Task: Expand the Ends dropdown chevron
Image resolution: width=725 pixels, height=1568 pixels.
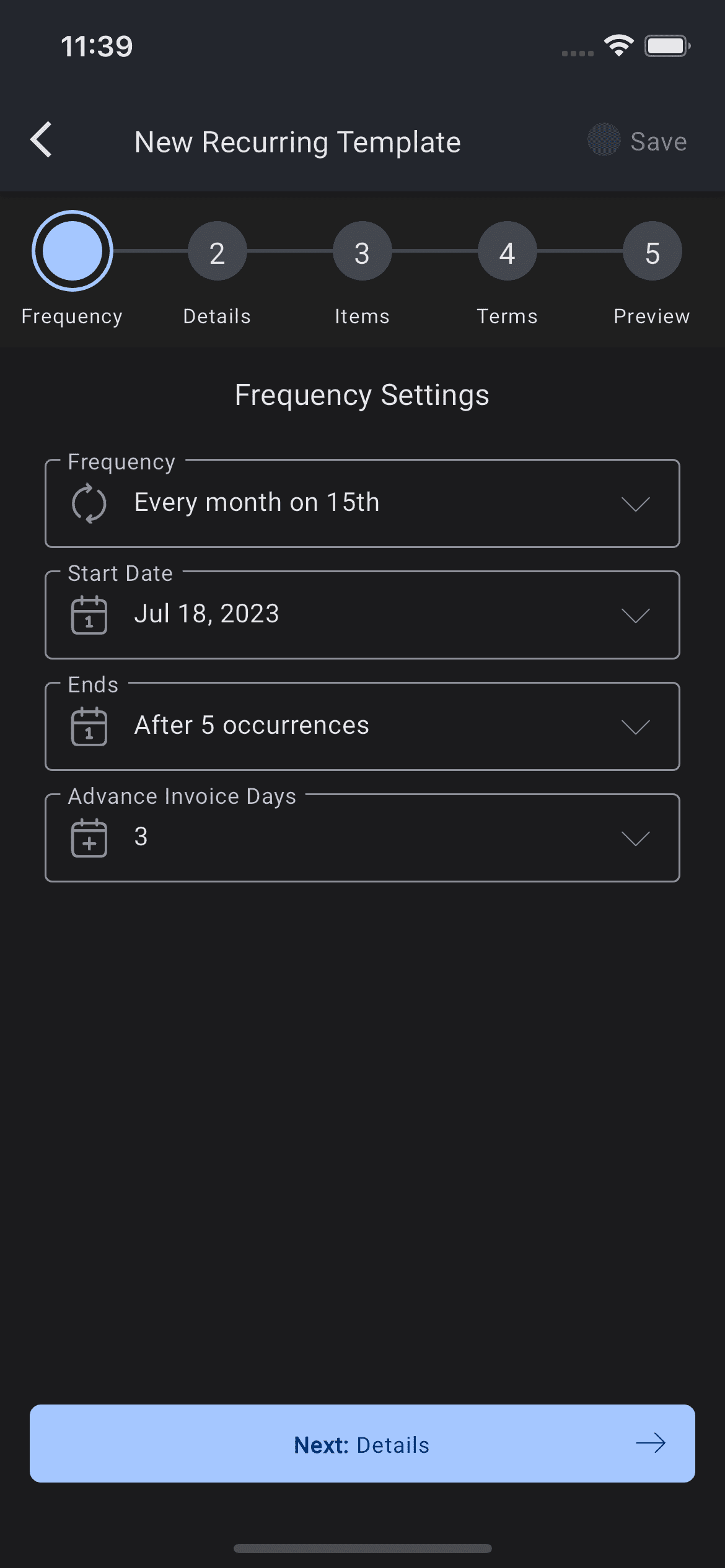Action: (x=636, y=726)
